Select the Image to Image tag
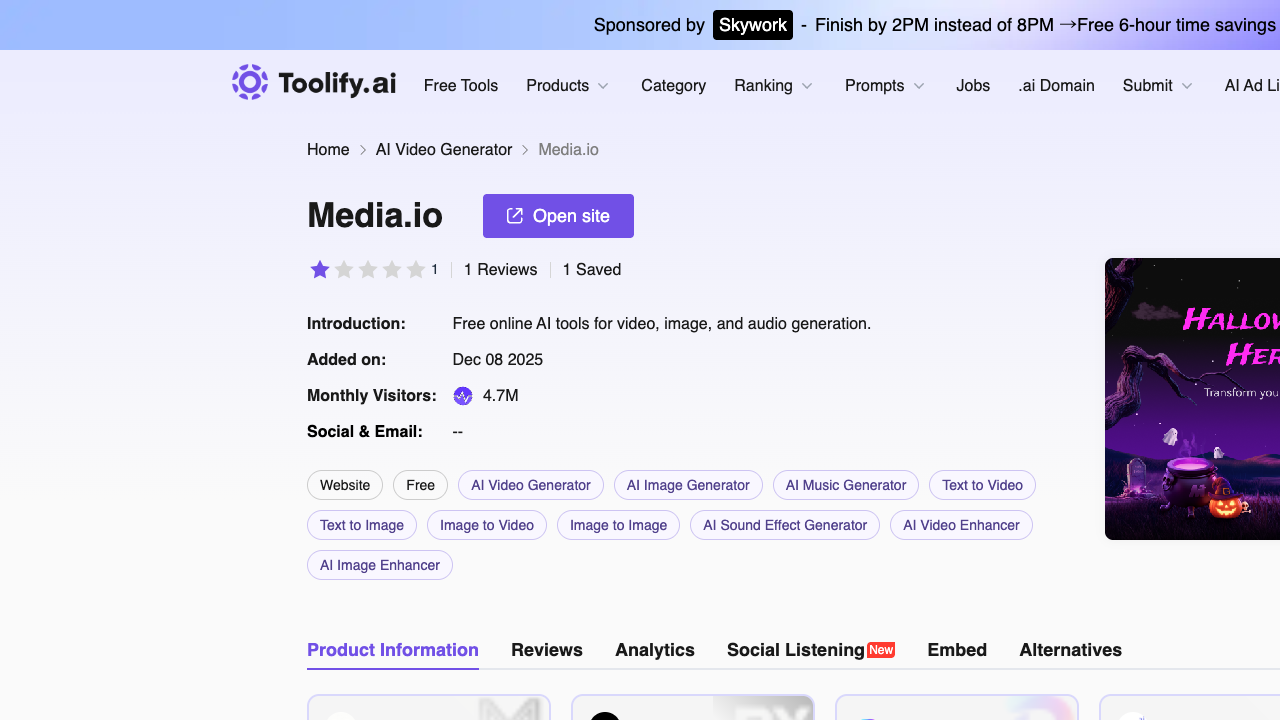 pyautogui.click(x=618, y=525)
